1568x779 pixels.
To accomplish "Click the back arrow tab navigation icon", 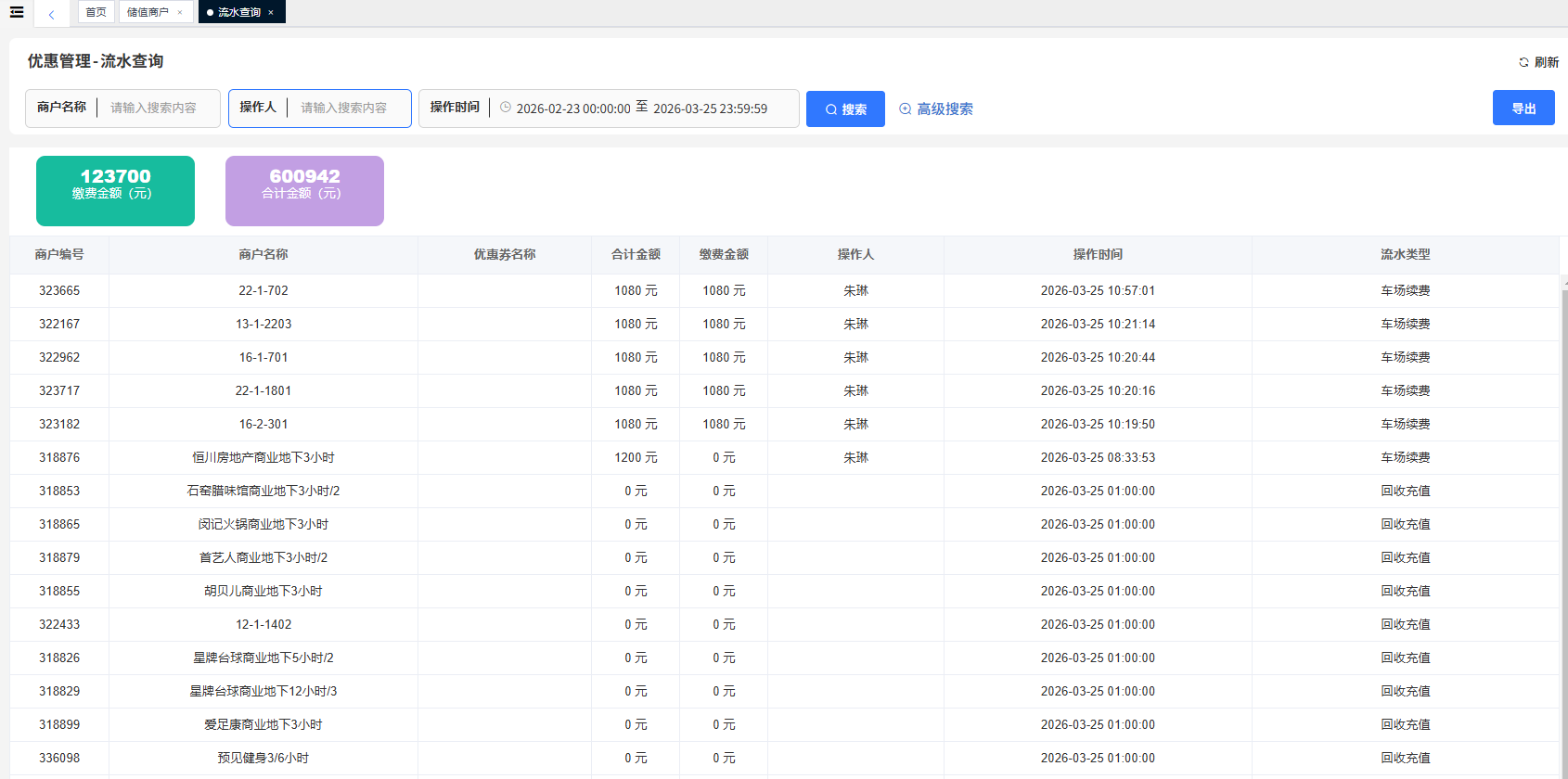I will click(51, 14).
